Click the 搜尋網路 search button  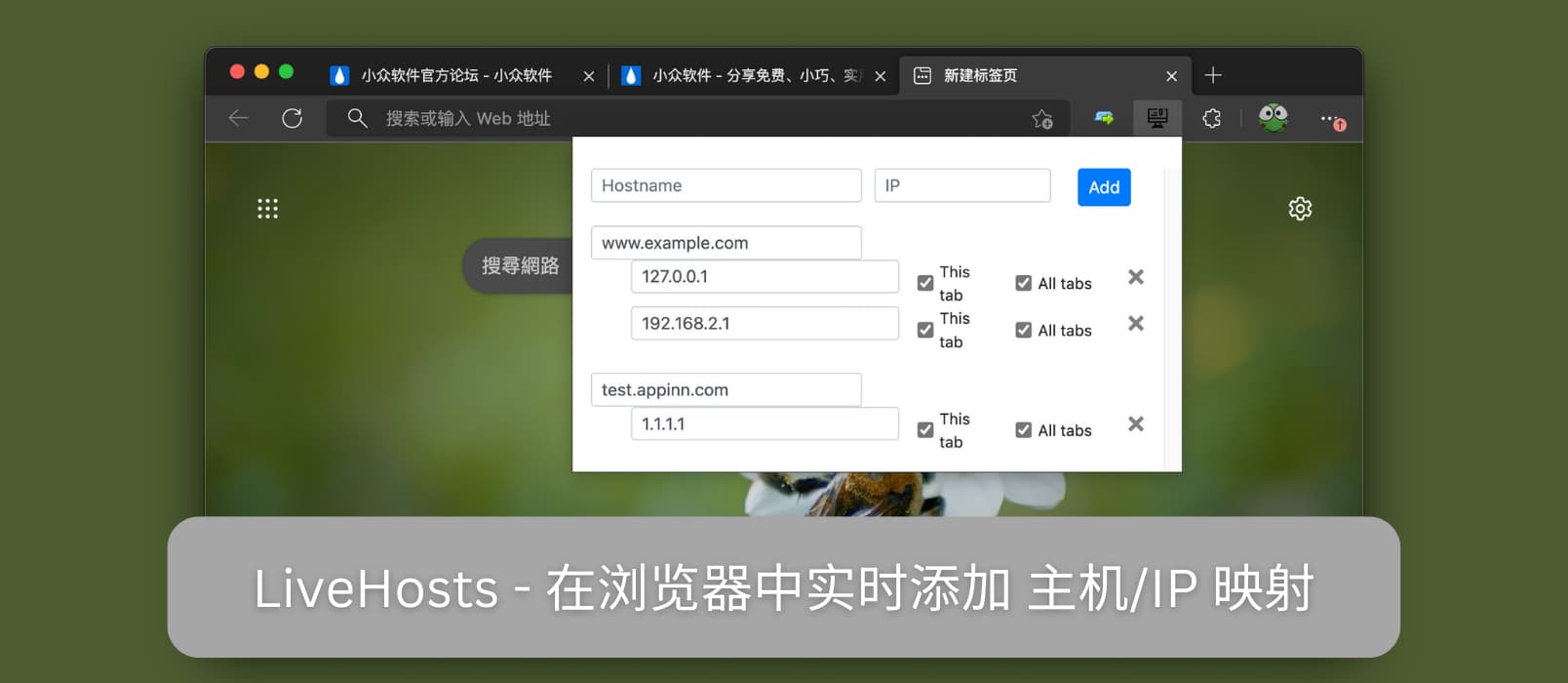pos(520,265)
